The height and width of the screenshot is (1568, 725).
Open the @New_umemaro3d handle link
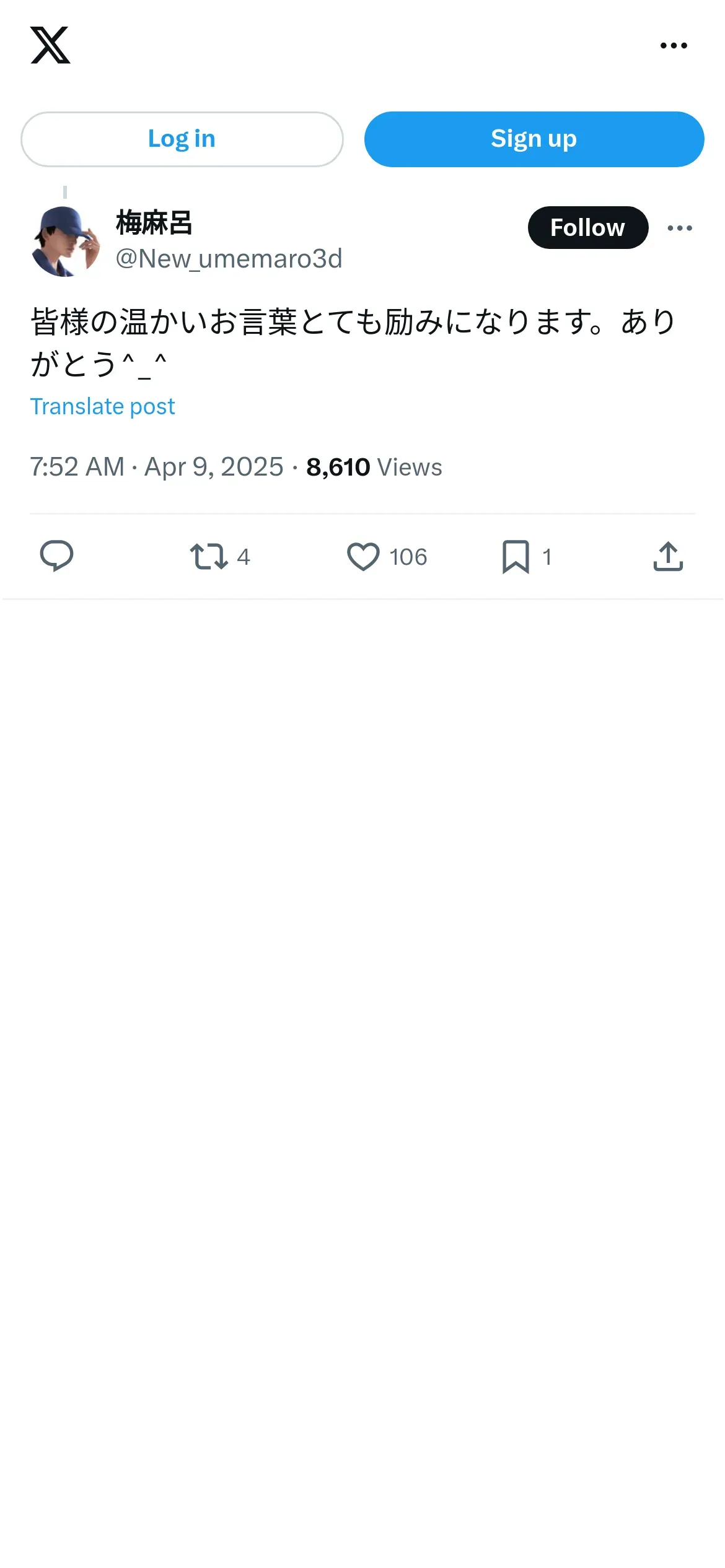click(229, 259)
